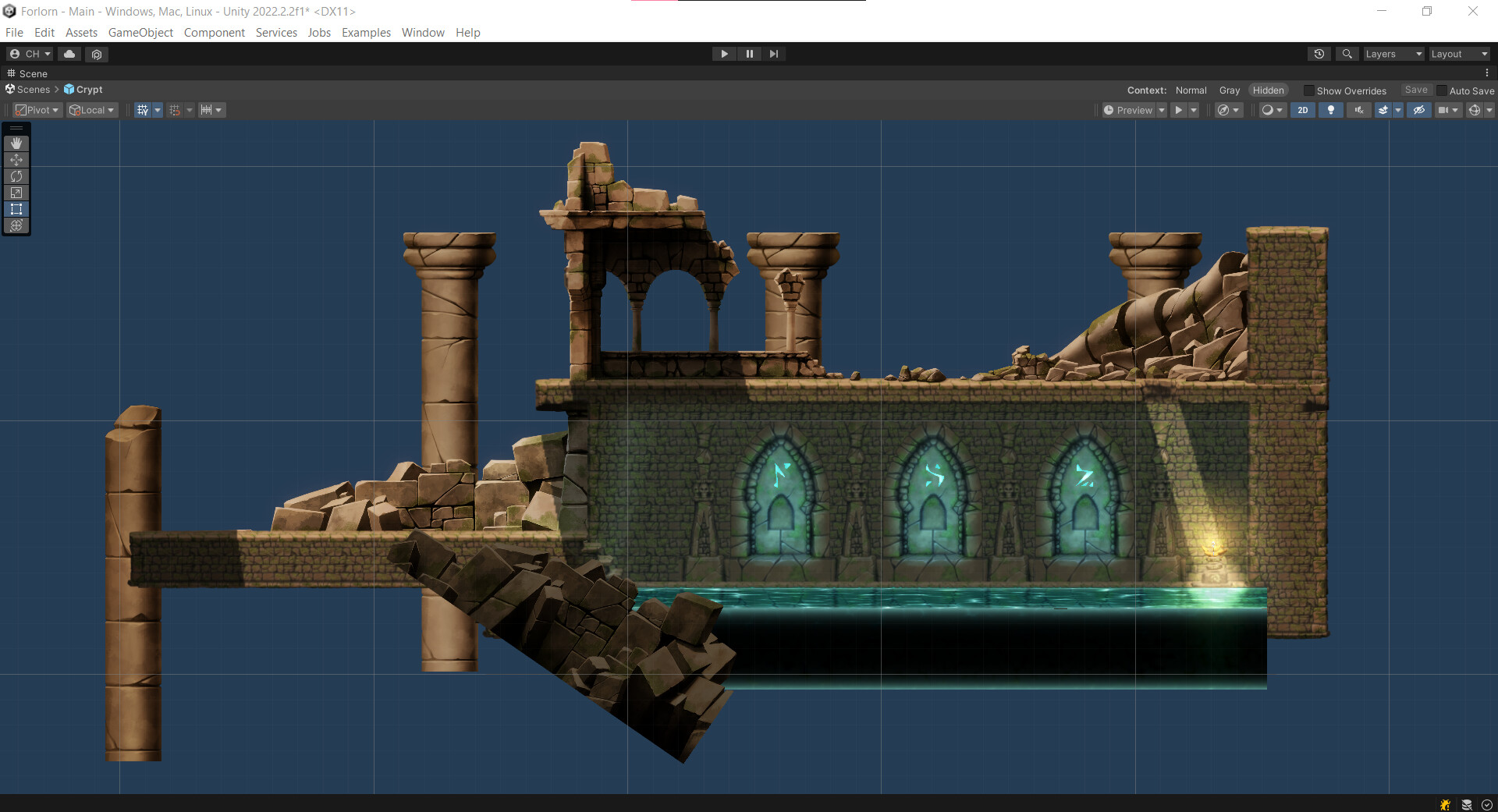Select the Move tool

pyautogui.click(x=16, y=160)
